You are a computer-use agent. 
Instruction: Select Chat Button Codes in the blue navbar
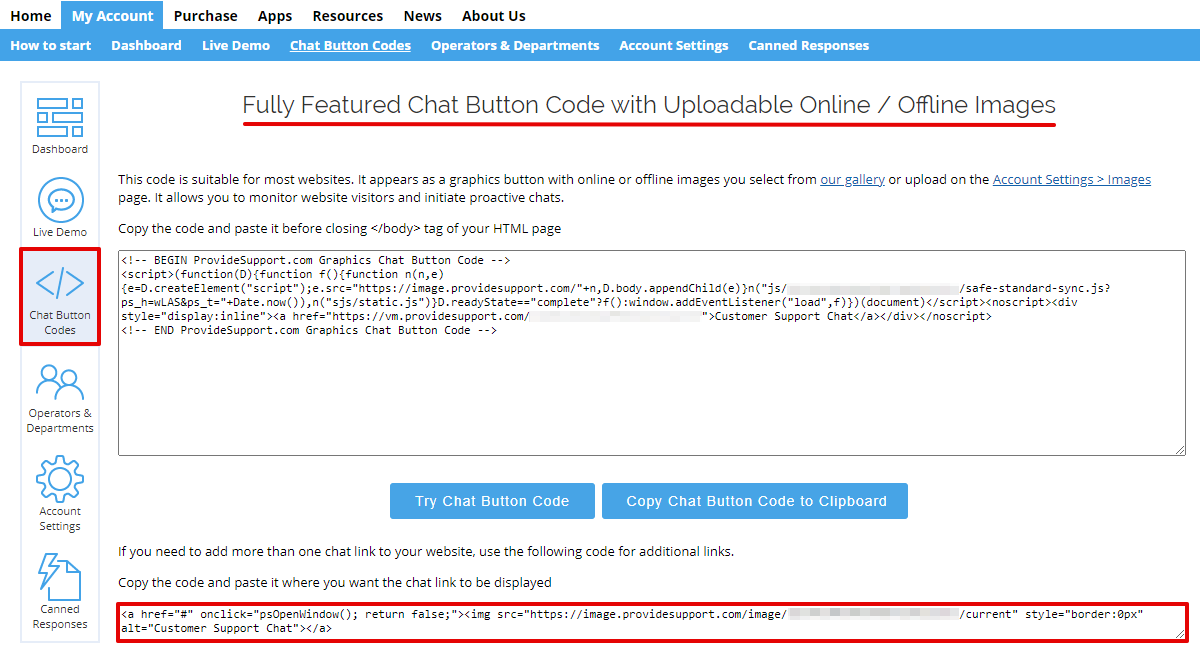tap(350, 45)
